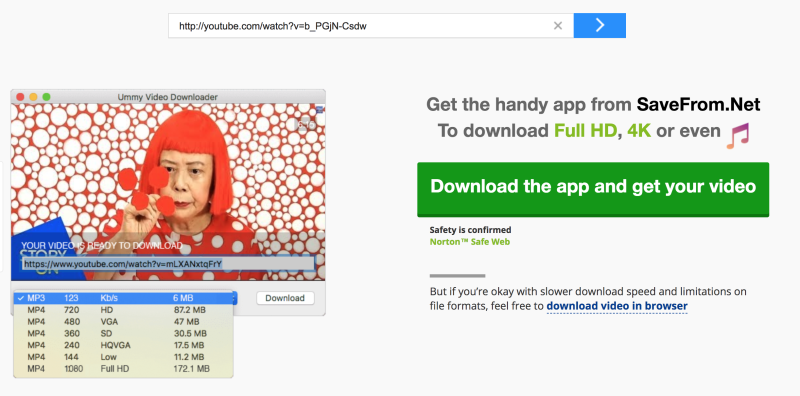Choose MP4 480 VGA 47 MB option
Screen dimensions: 800x396
pyautogui.click(x=123, y=321)
